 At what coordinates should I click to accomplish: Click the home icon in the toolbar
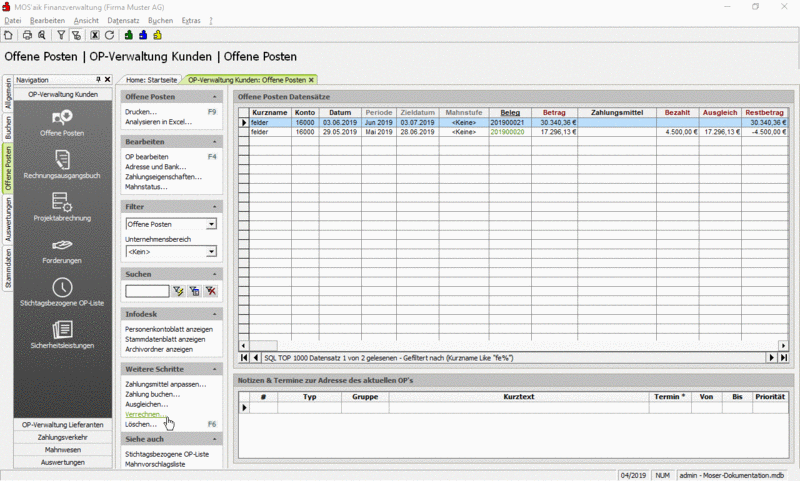[x=8, y=35]
